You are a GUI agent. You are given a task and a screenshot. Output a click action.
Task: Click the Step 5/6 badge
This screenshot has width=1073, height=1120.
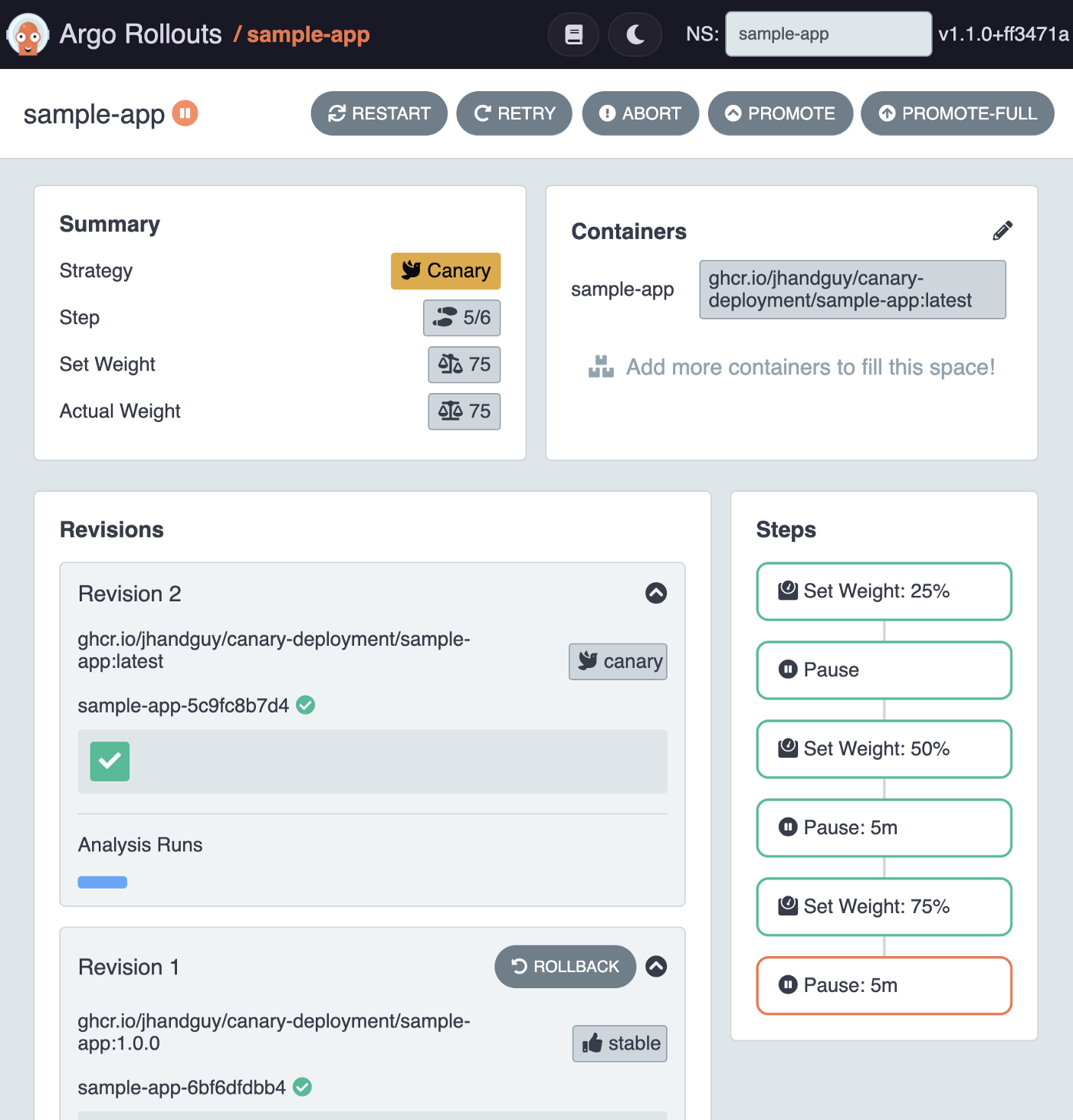(461, 318)
